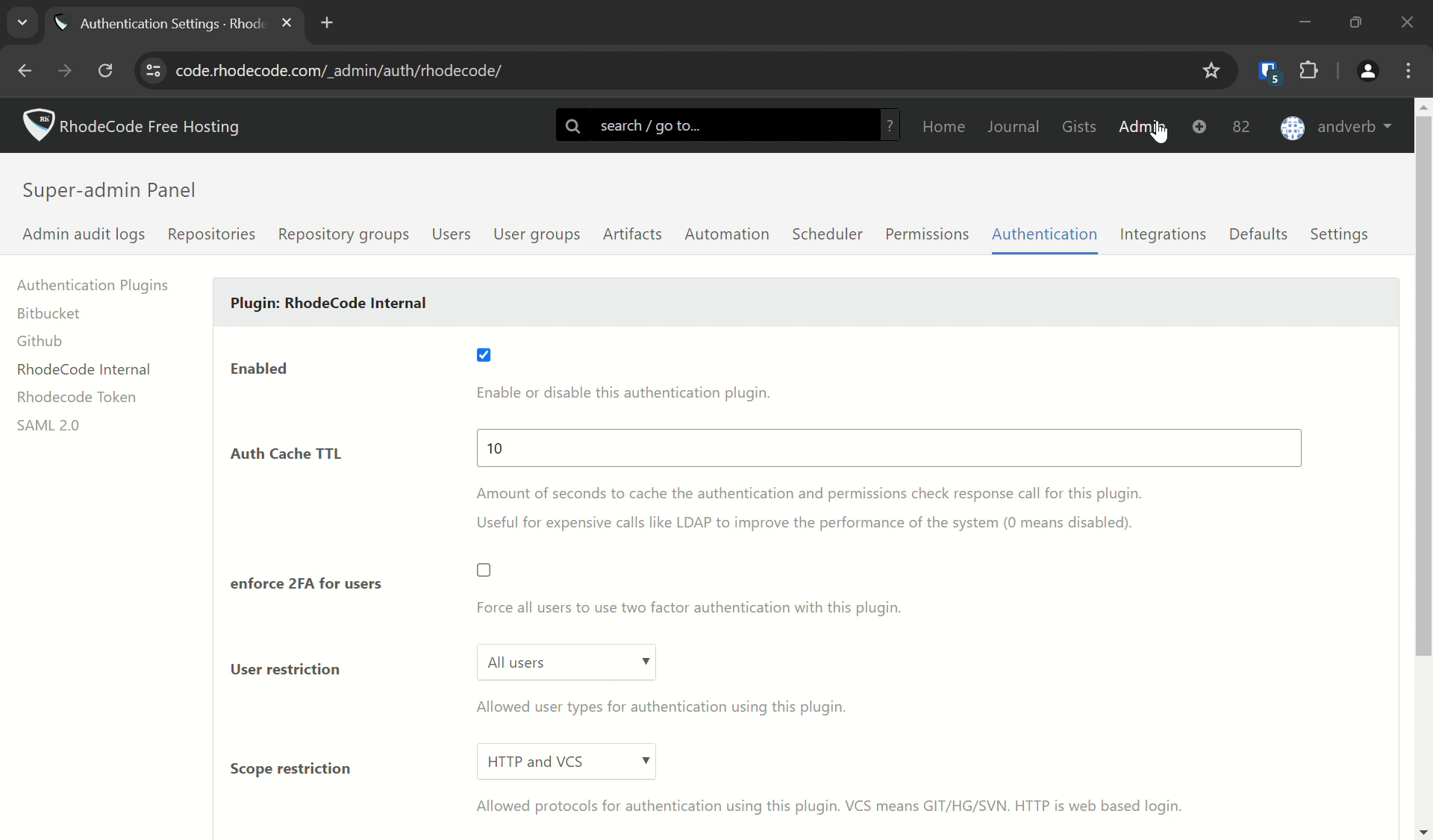Expand the tab search dropdown arrow
1433x840 pixels.
22,22
